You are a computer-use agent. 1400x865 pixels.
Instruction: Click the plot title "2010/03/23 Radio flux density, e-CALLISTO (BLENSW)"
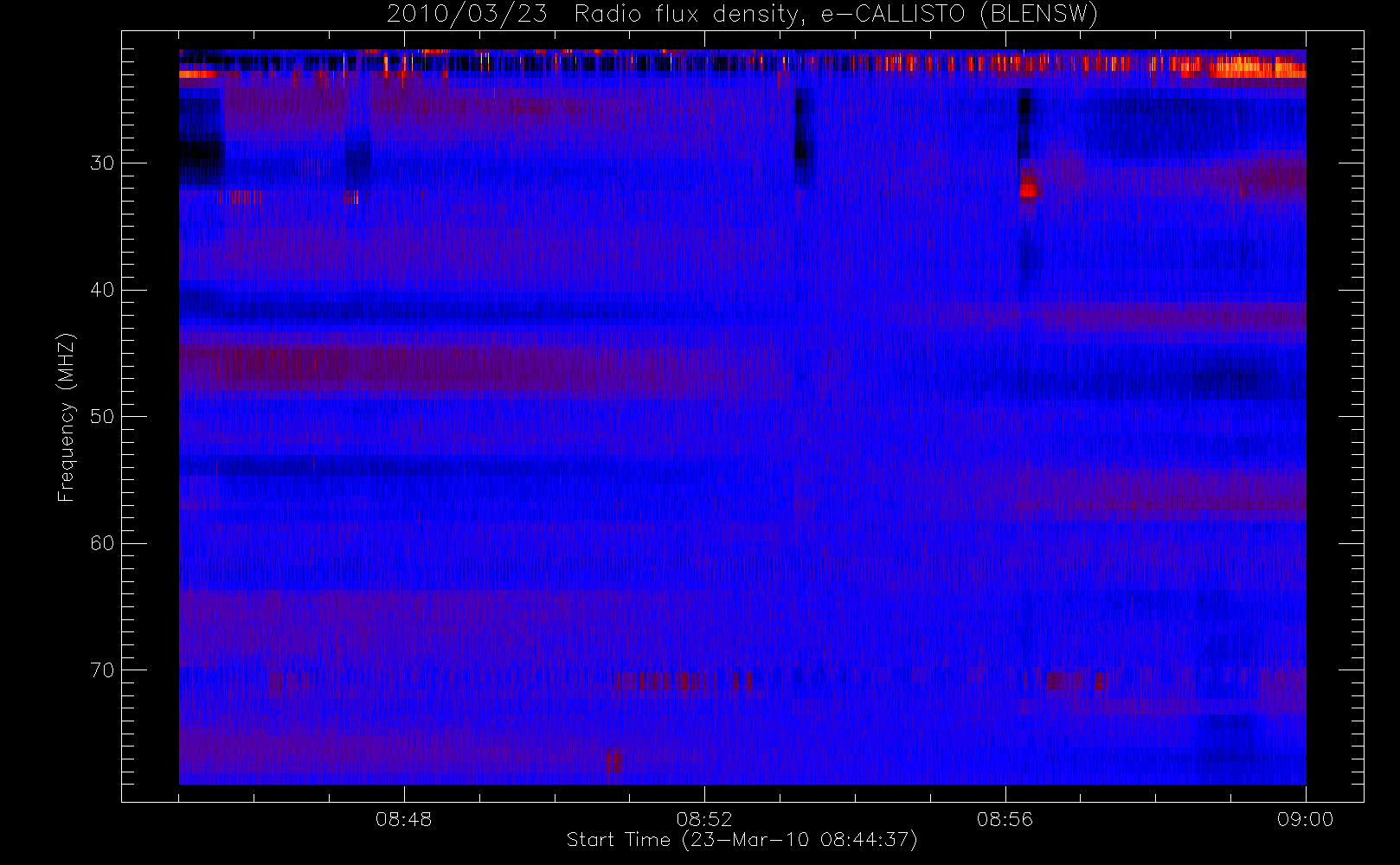coord(742,15)
